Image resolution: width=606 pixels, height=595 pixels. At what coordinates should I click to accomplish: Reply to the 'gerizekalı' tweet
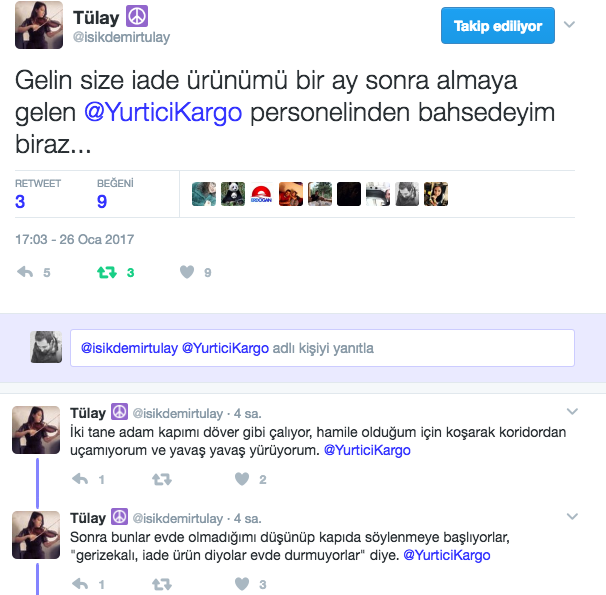[x=80, y=584]
